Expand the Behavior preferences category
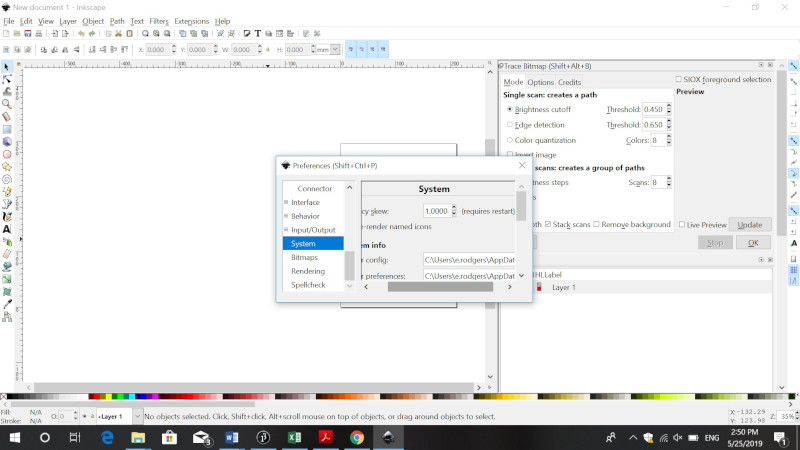Viewport: 800px width, 450px height. tap(286, 216)
